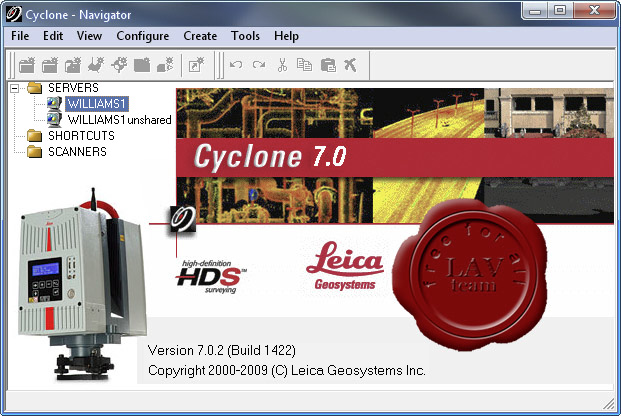Select the SHORTCUTS folder
The image size is (621, 416).
click(81, 135)
